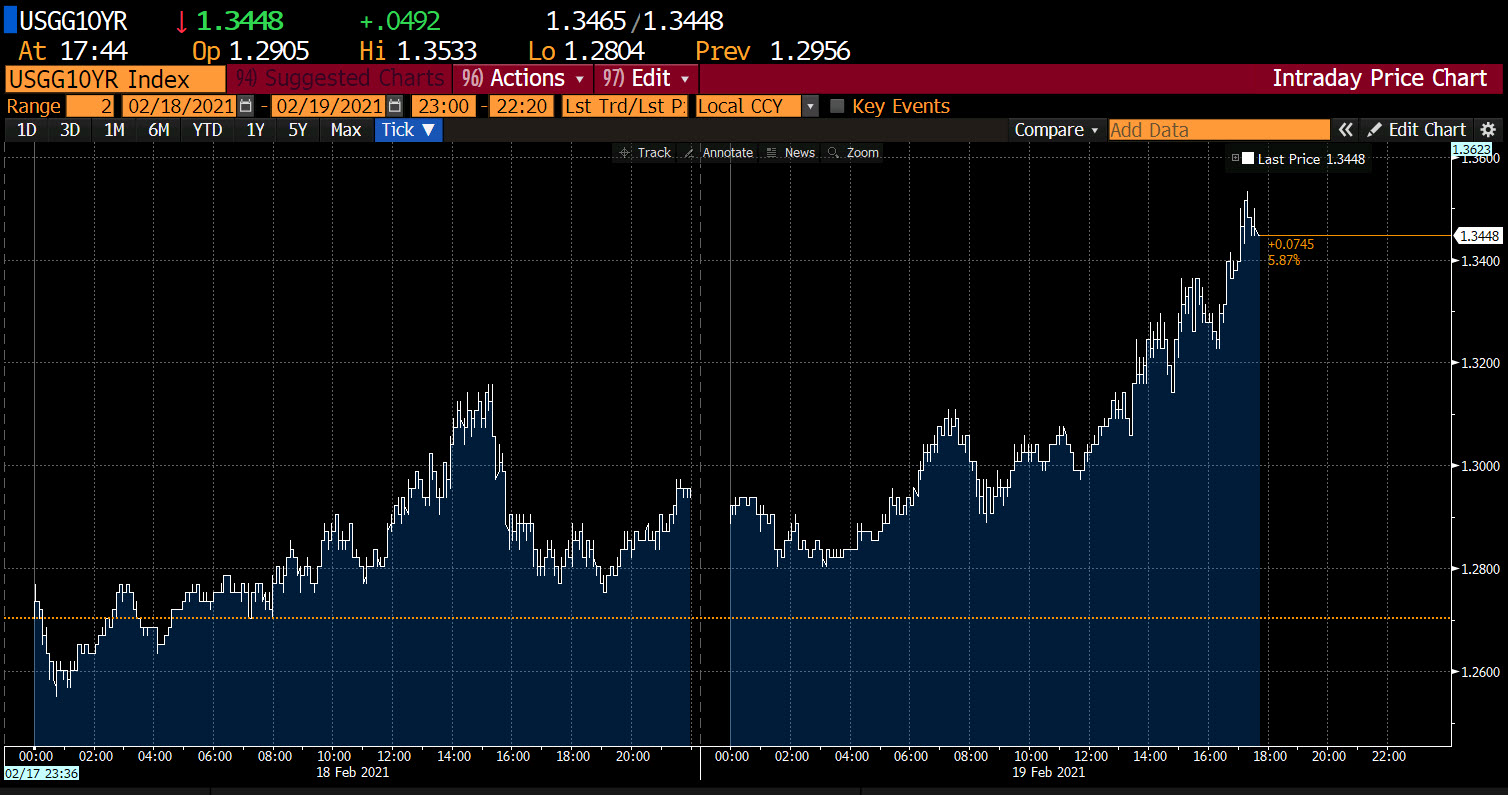Select the 1Y range tab
Viewport: 1508px width, 795px height.
pos(255,130)
